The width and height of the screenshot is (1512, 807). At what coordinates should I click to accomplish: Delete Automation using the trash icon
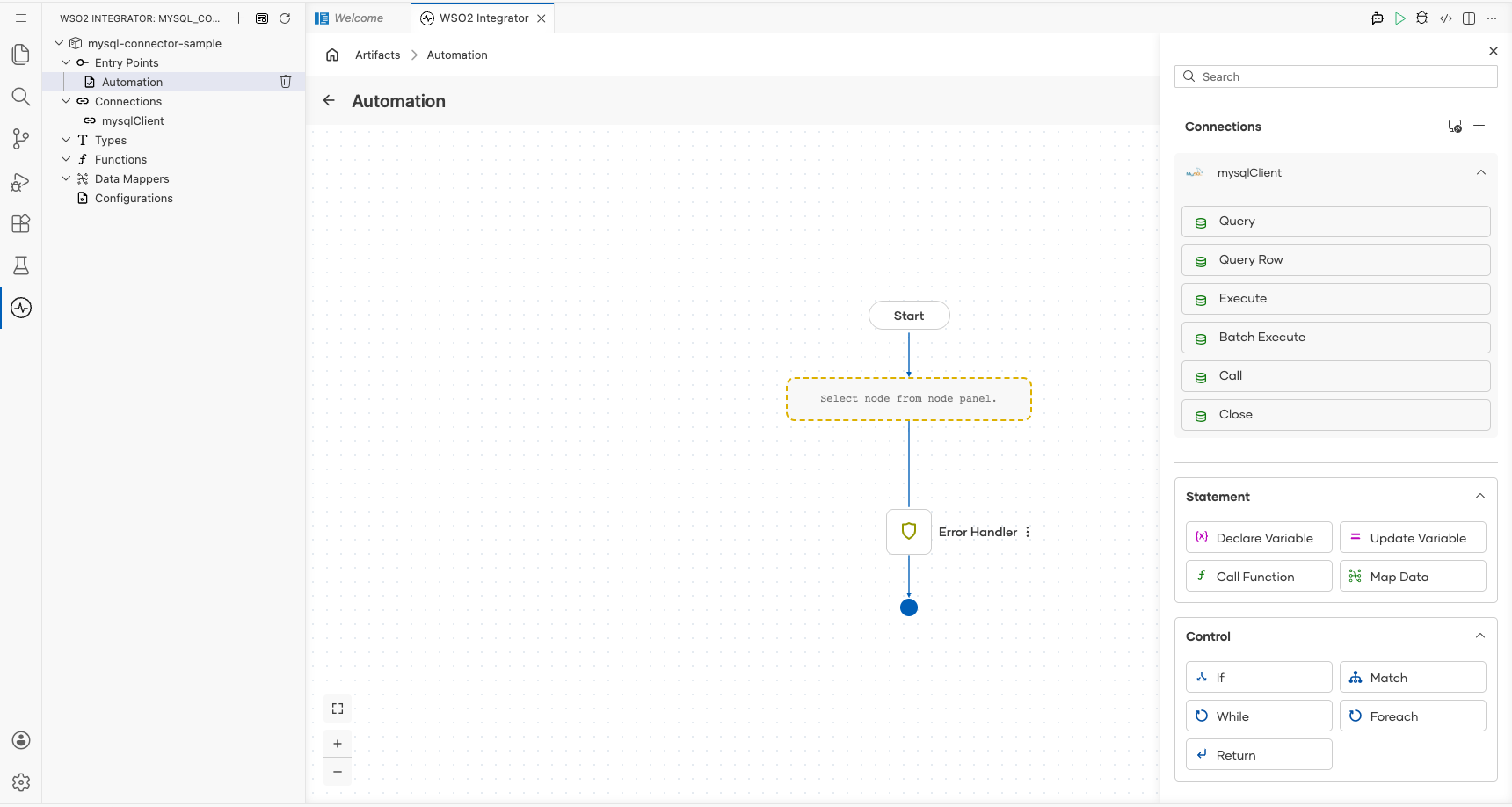point(286,82)
